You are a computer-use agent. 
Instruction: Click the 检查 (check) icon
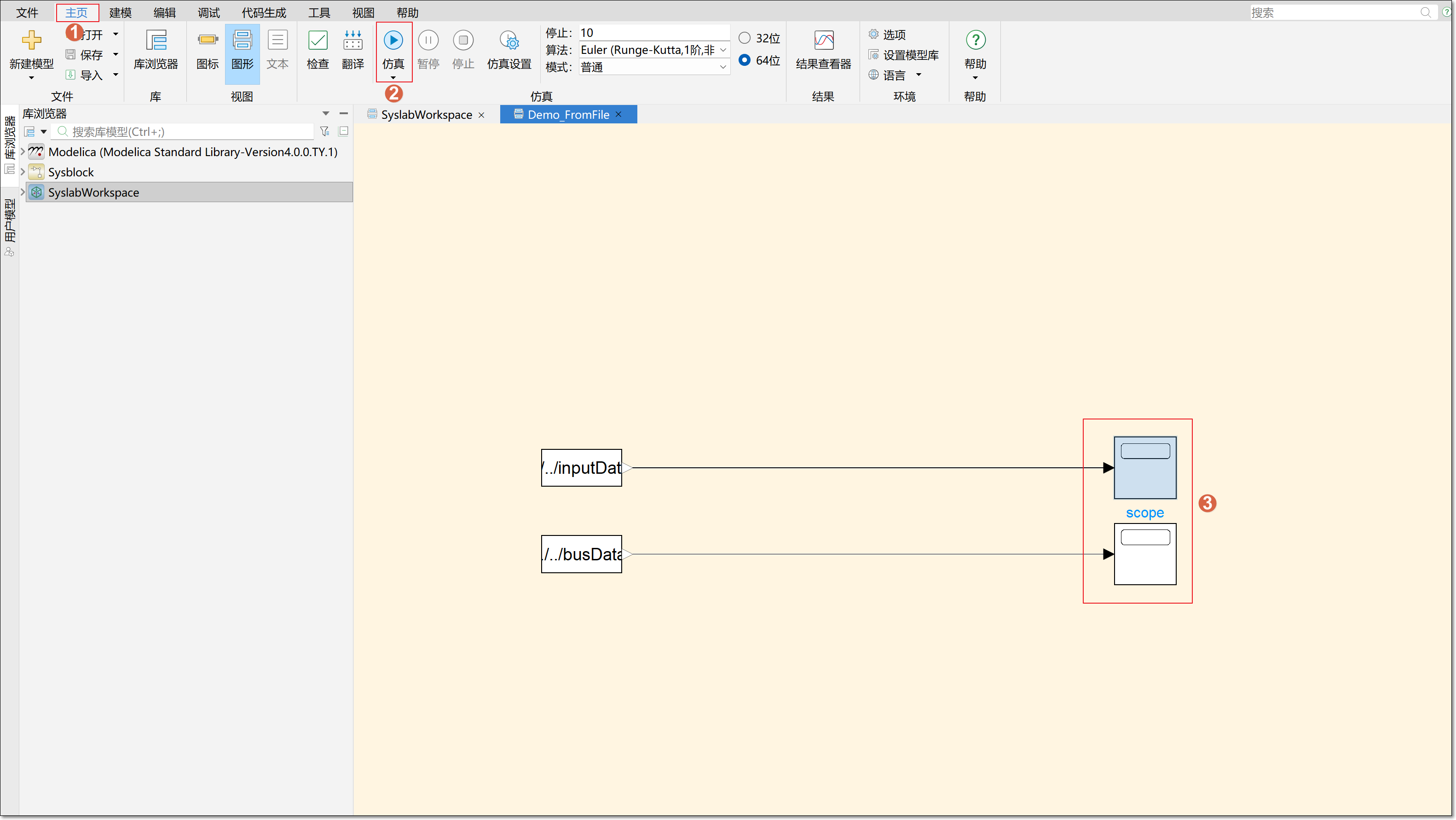coord(318,50)
